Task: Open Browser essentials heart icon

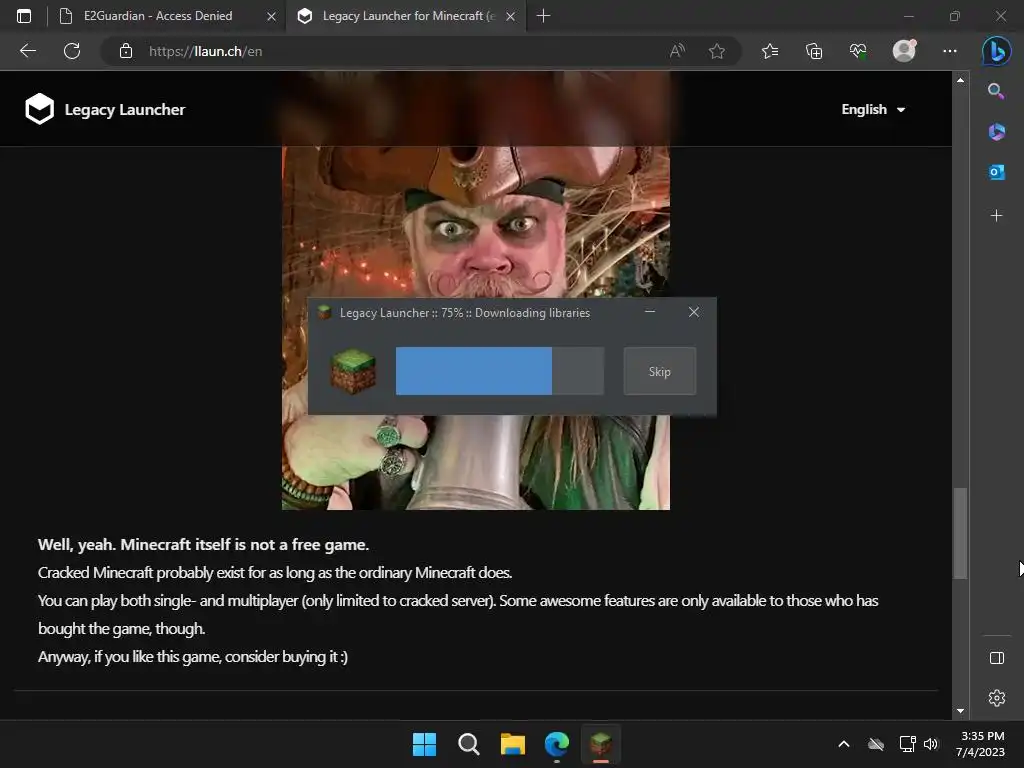Action: click(858, 51)
